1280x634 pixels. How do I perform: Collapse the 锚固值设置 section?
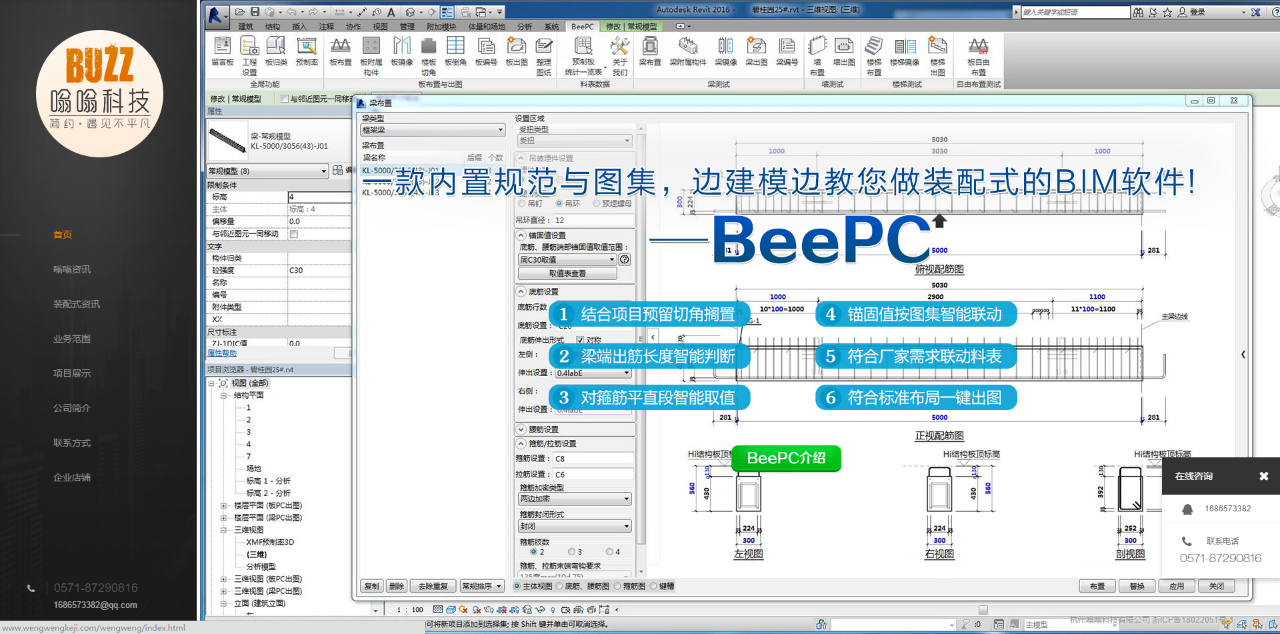click(521, 235)
